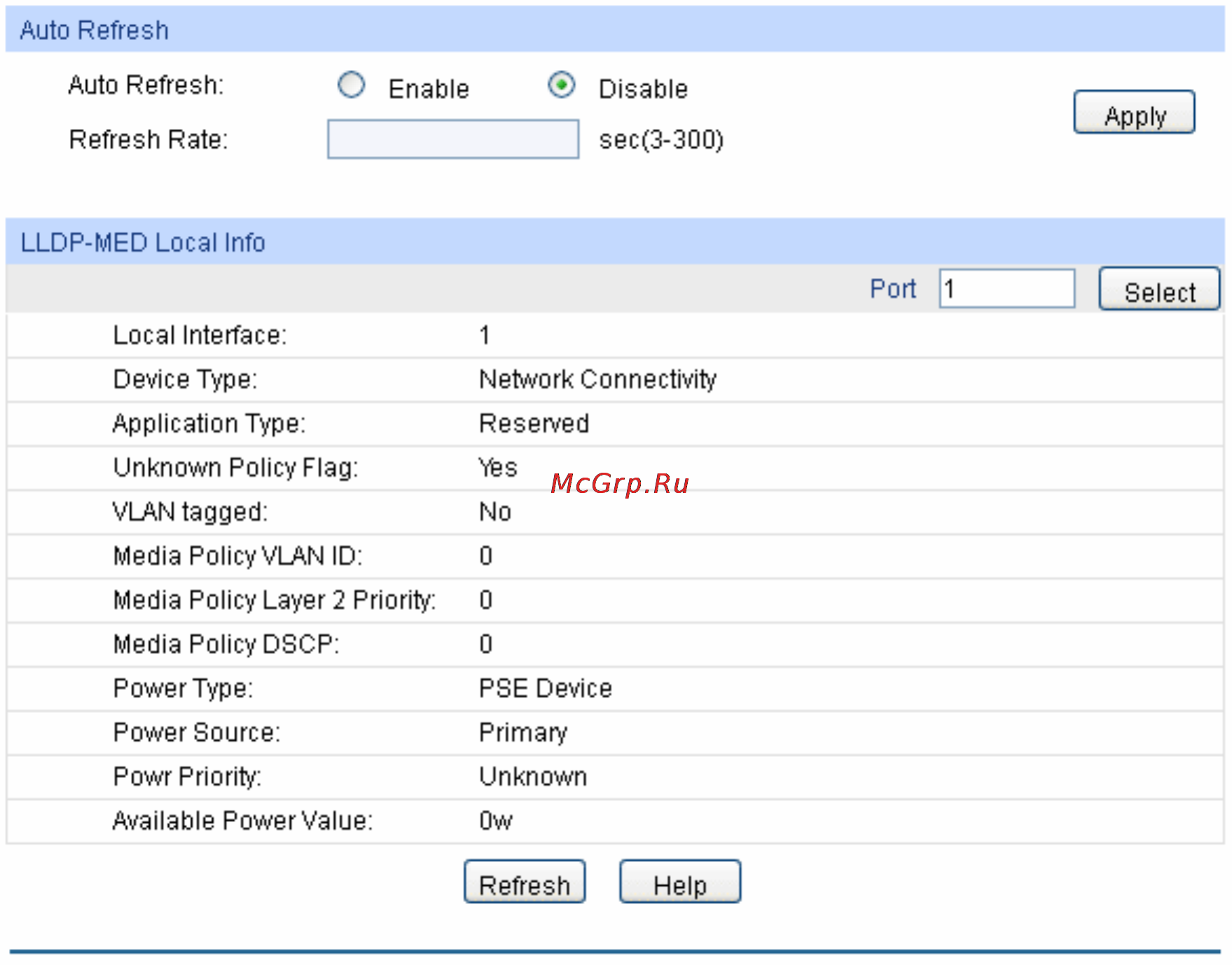Click the 'sec(3-300)' range hint text
Image resolution: width=1232 pixels, height=965 pixels.
pos(661,140)
